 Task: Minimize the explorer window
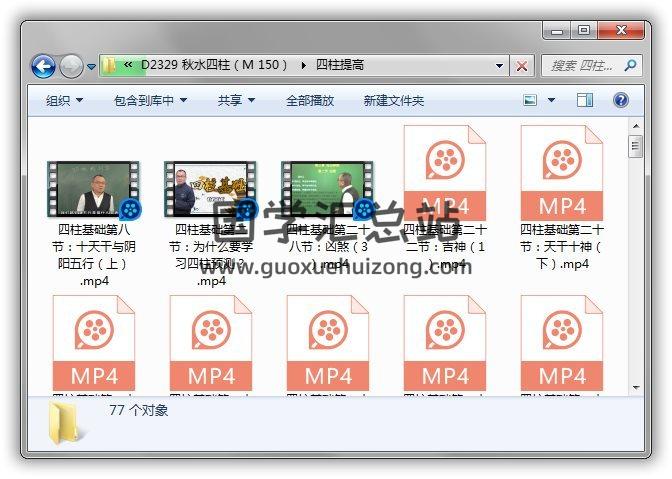pos(557,30)
